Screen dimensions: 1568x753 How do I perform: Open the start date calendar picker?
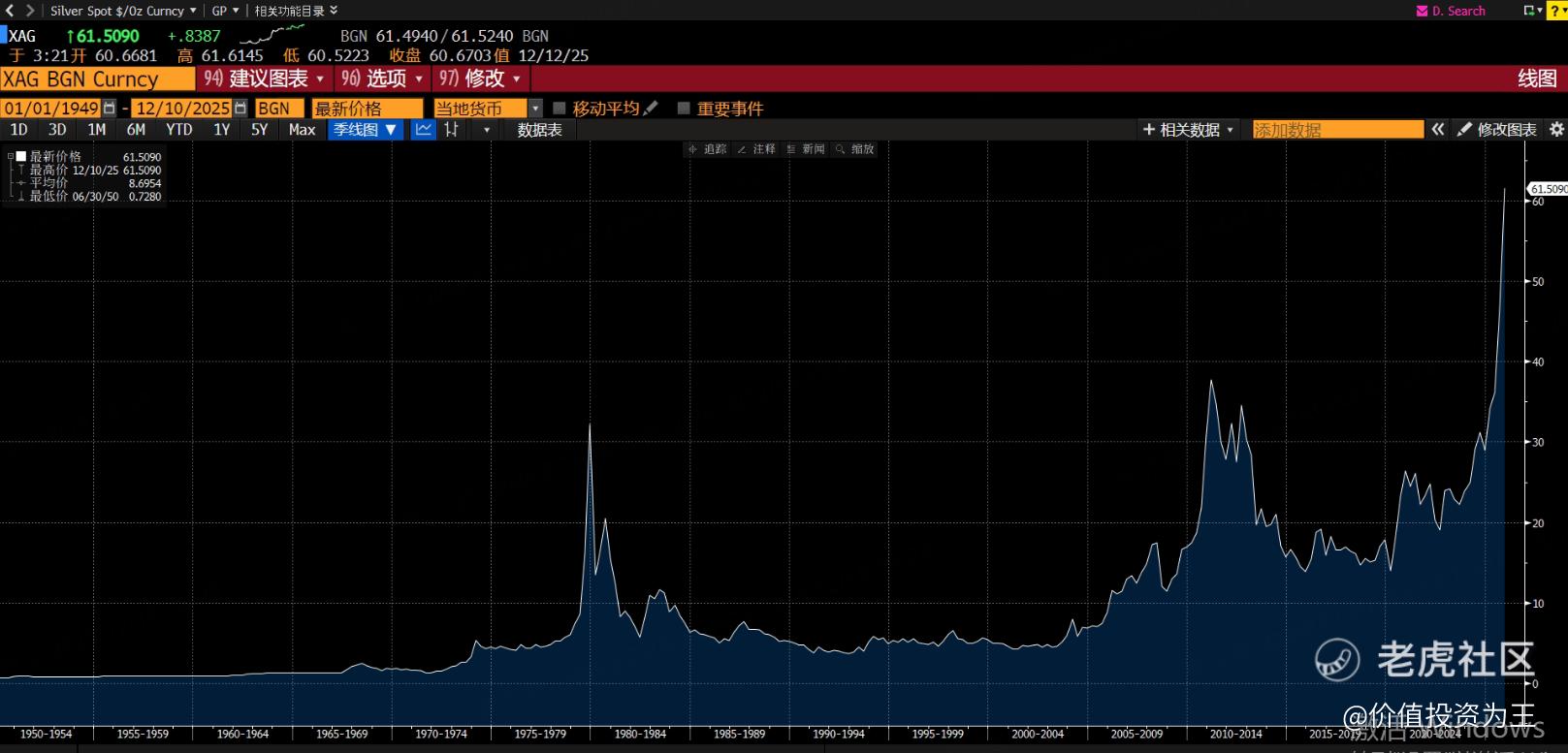pyautogui.click(x=110, y=109)
